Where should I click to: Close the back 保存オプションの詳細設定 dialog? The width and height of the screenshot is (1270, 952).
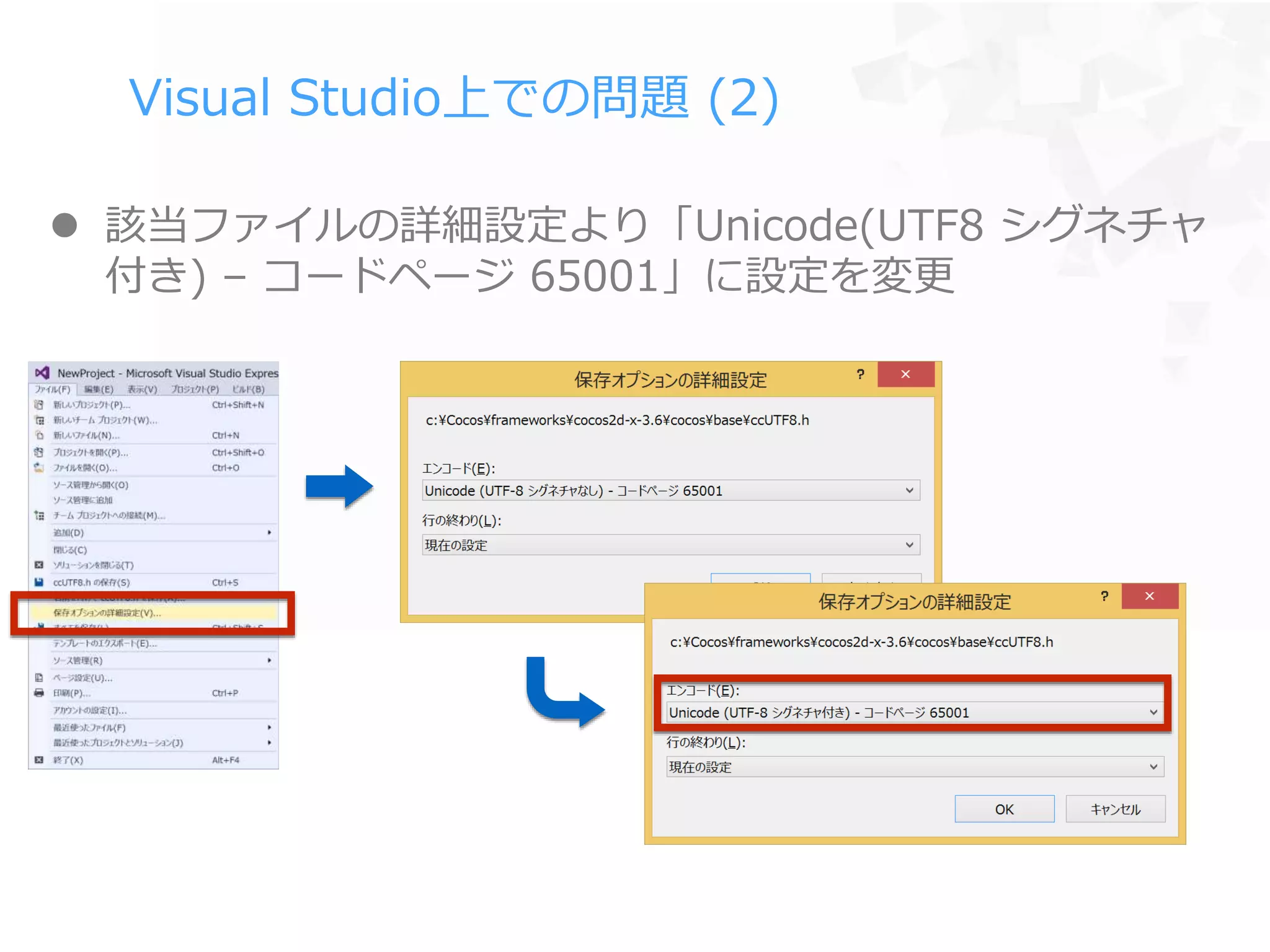coord(905,374)
